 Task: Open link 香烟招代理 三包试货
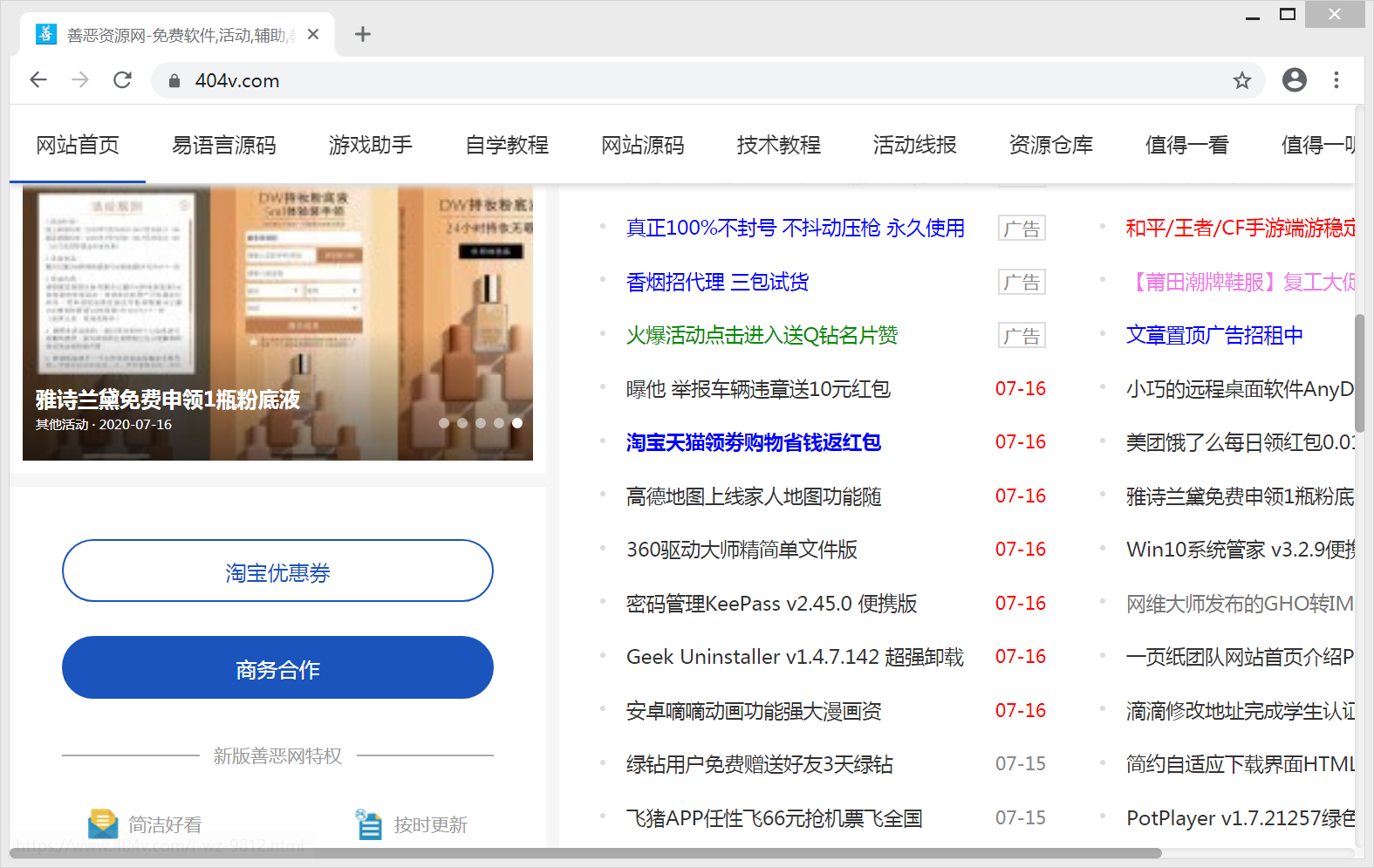(717, 282)
